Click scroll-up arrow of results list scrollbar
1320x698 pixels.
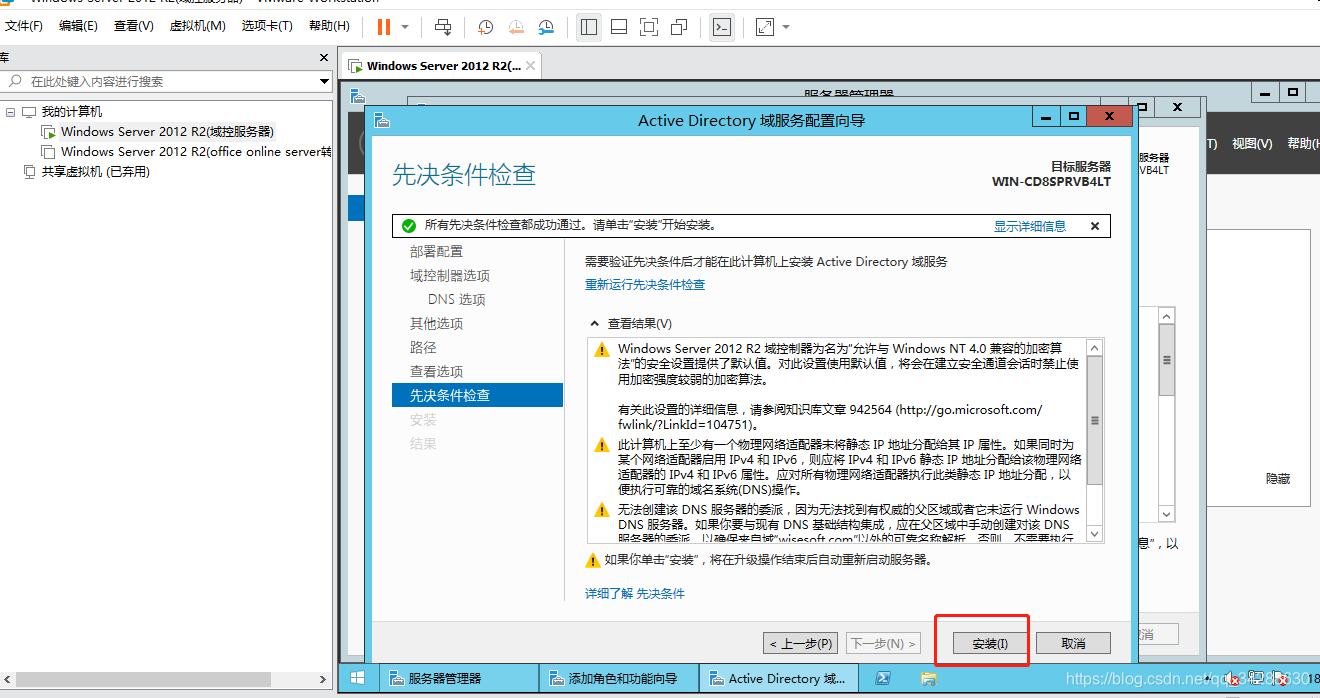1094,348
